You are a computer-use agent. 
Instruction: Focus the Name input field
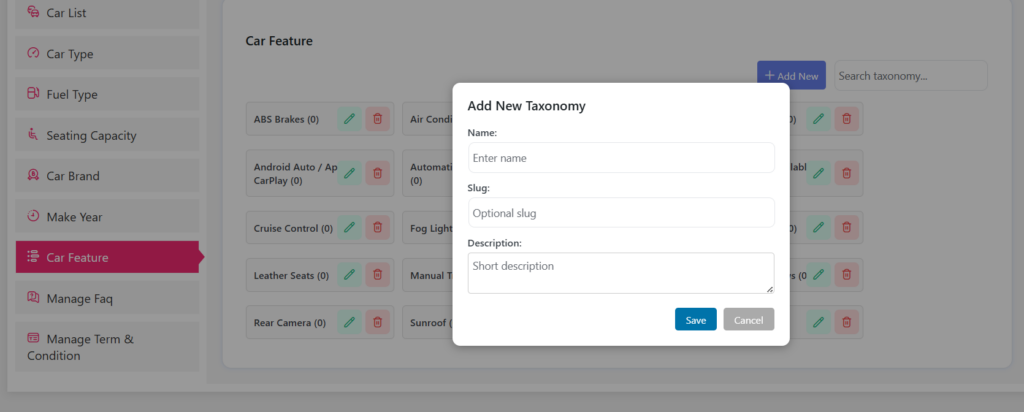(621, 157)
